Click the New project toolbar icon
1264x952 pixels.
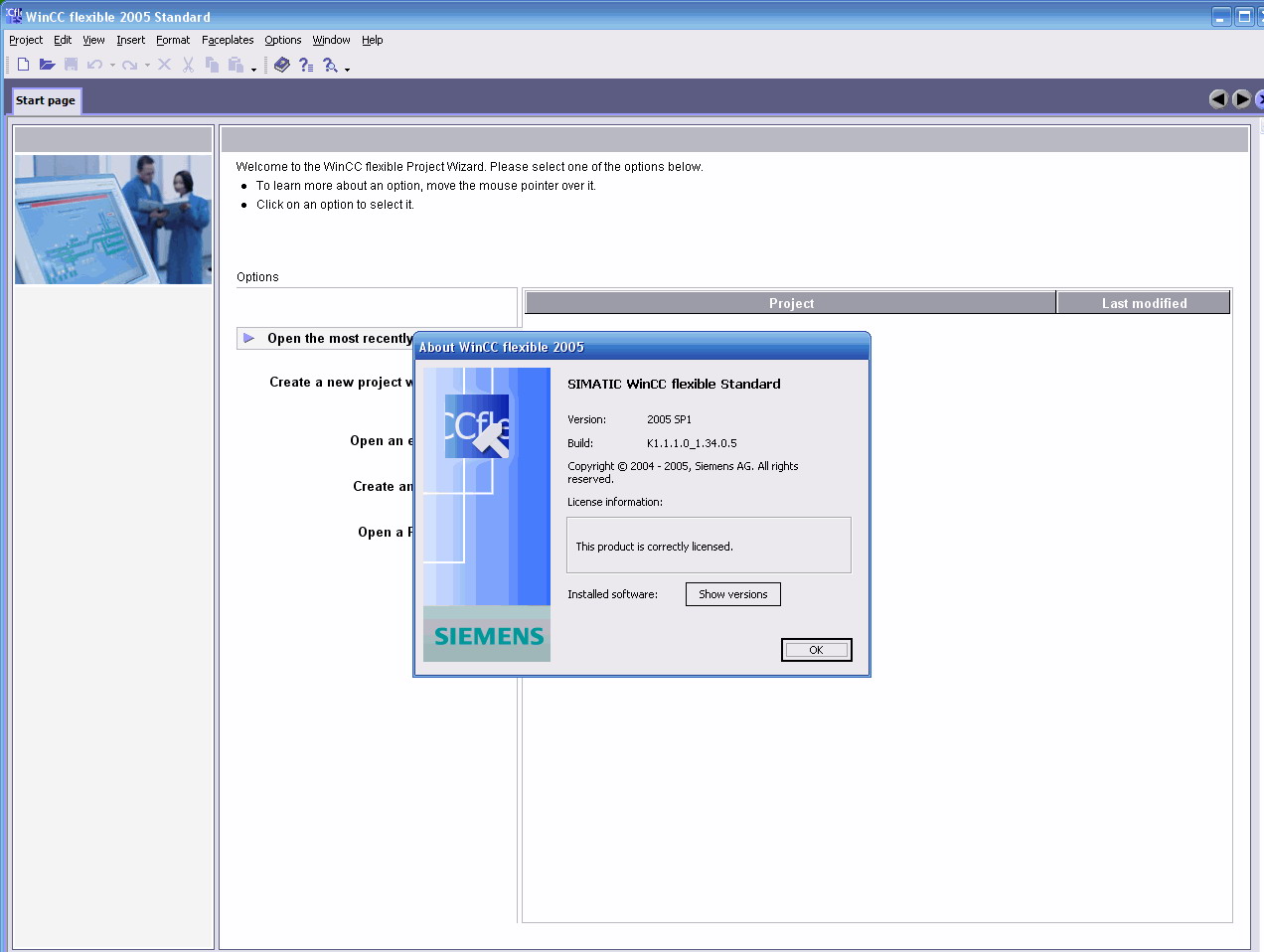click(x=23, y=65)
